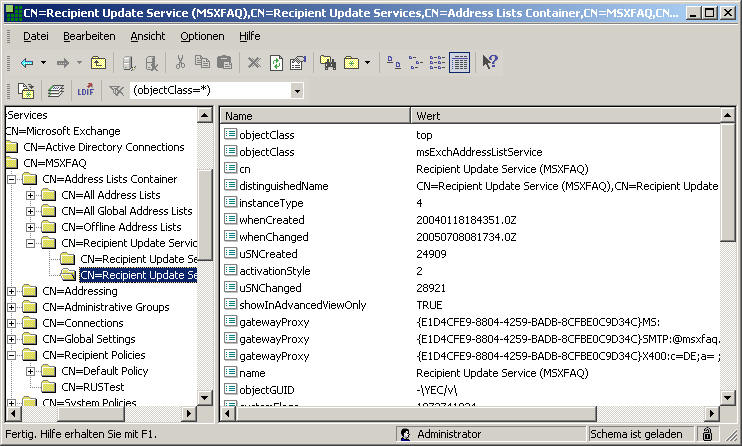Click attribute list scroll-down arrow

click(x=728, y=397)
